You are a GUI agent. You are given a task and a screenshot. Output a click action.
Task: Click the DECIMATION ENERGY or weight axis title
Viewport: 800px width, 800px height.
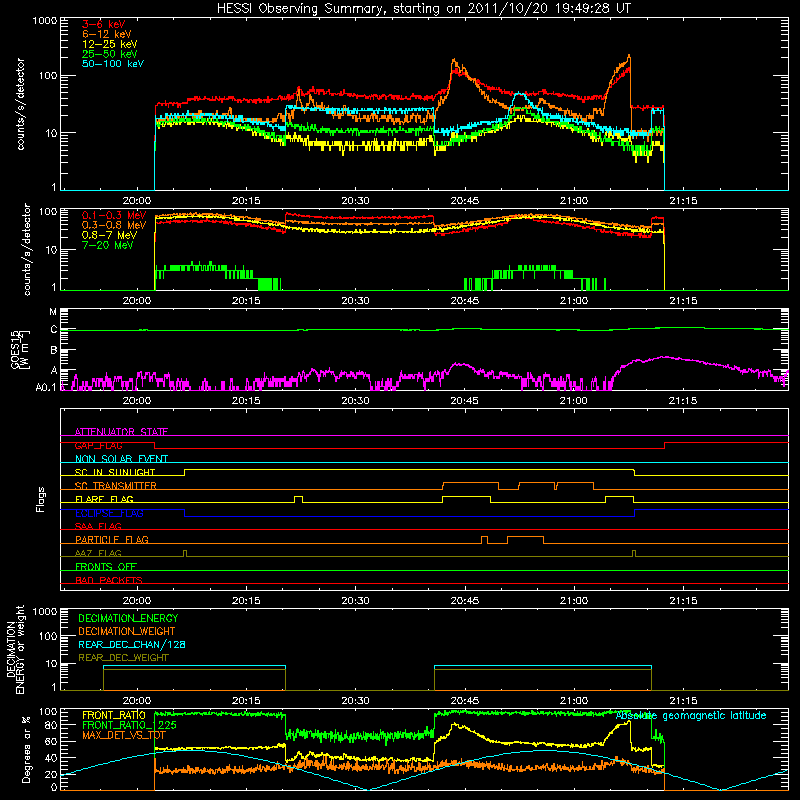(x=15, y=650)
